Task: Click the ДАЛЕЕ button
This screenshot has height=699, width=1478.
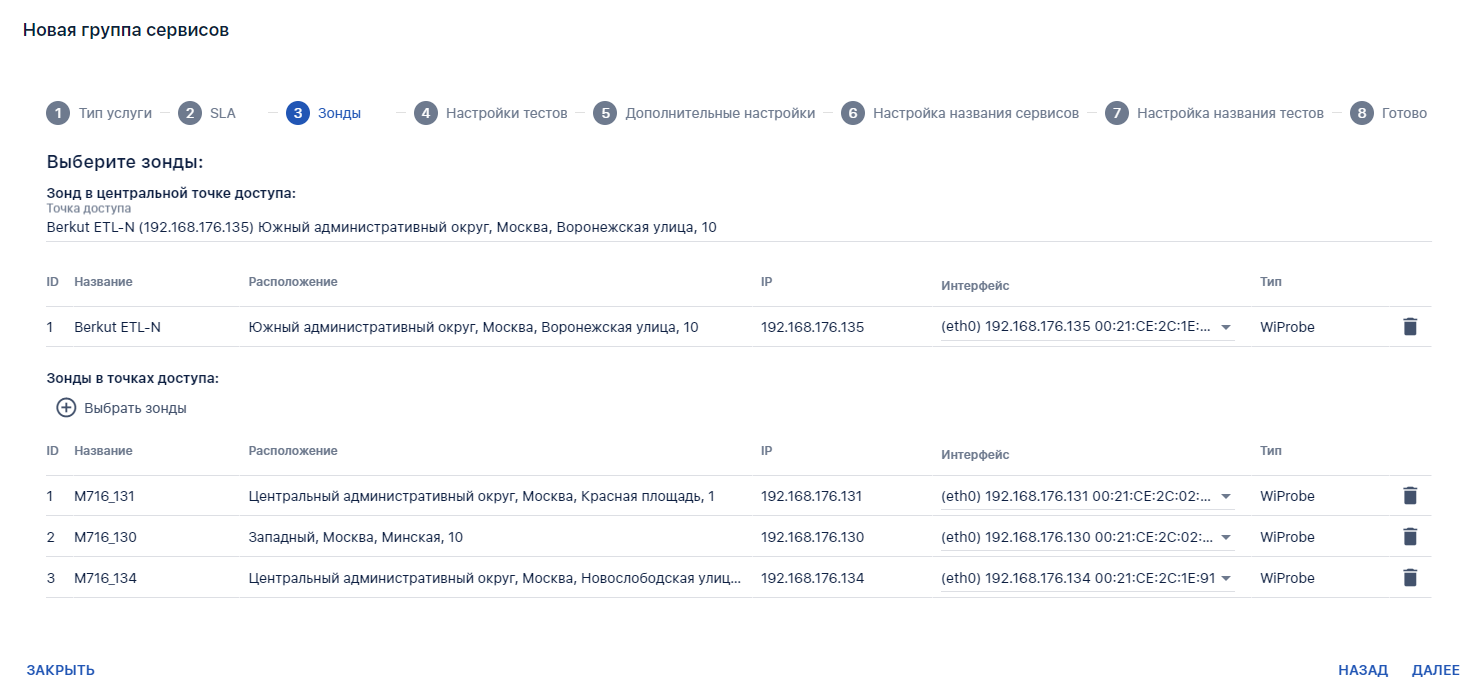Action: click(1435, 670)
